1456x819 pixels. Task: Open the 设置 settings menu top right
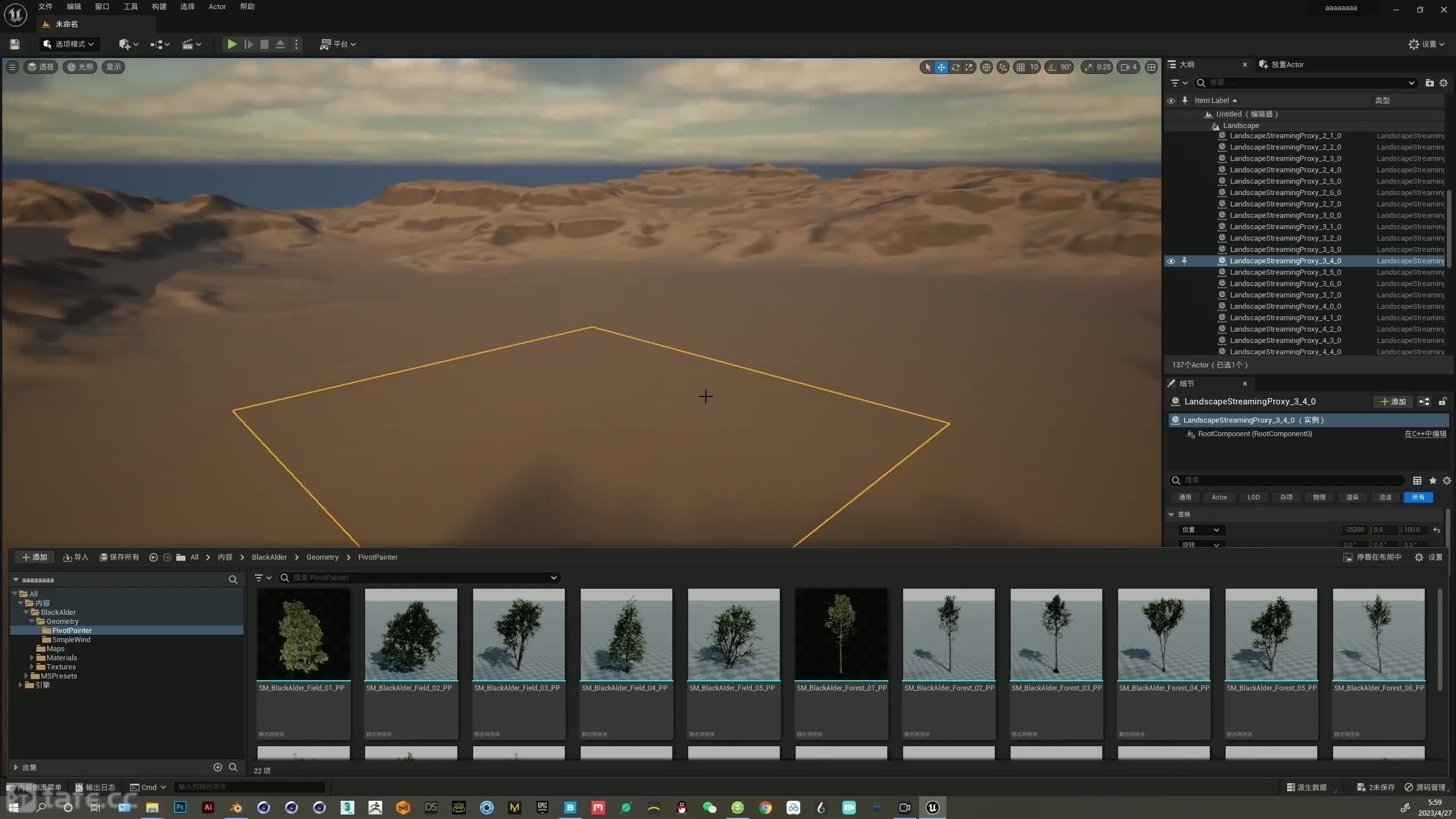pyautogui.click(x=1426, y=44)
